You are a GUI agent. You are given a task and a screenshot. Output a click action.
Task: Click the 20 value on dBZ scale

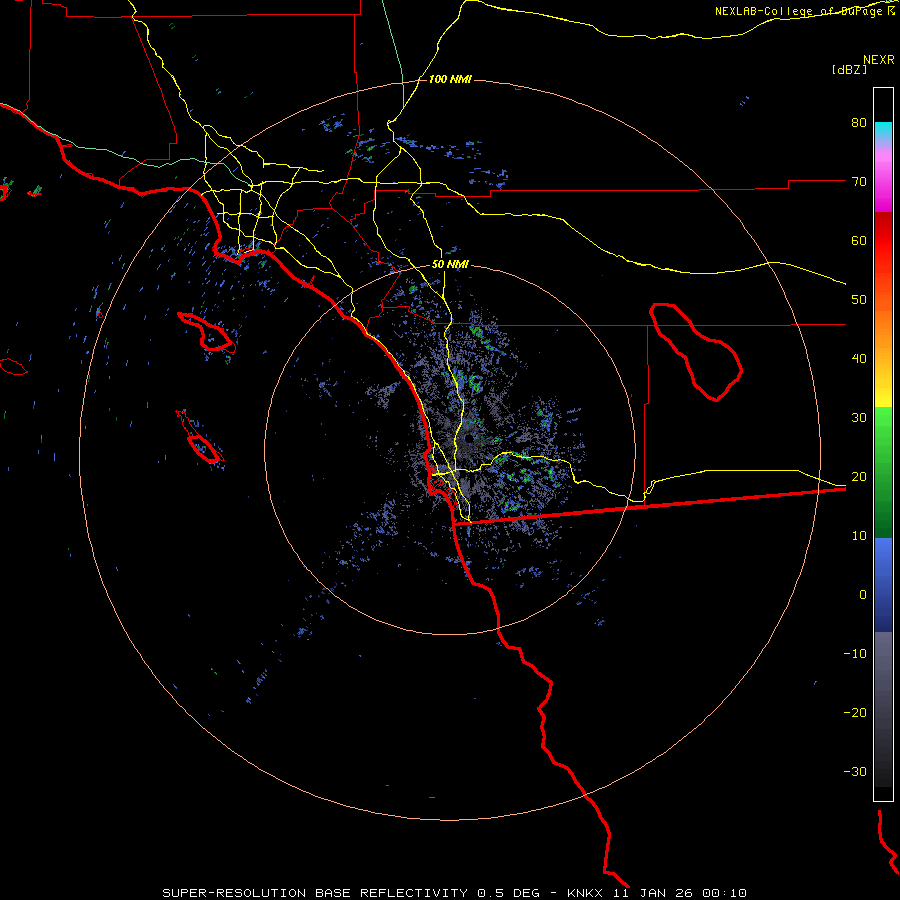click(859, 476)
